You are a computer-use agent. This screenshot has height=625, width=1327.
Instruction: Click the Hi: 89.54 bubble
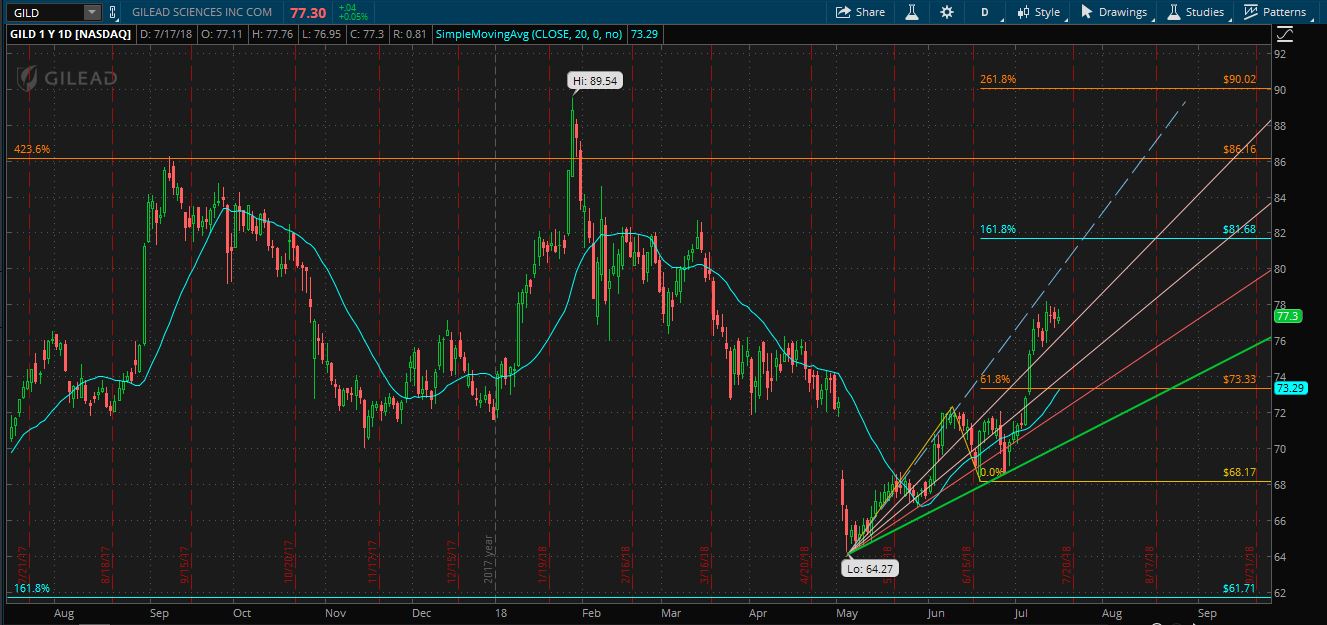pos(596,81)
